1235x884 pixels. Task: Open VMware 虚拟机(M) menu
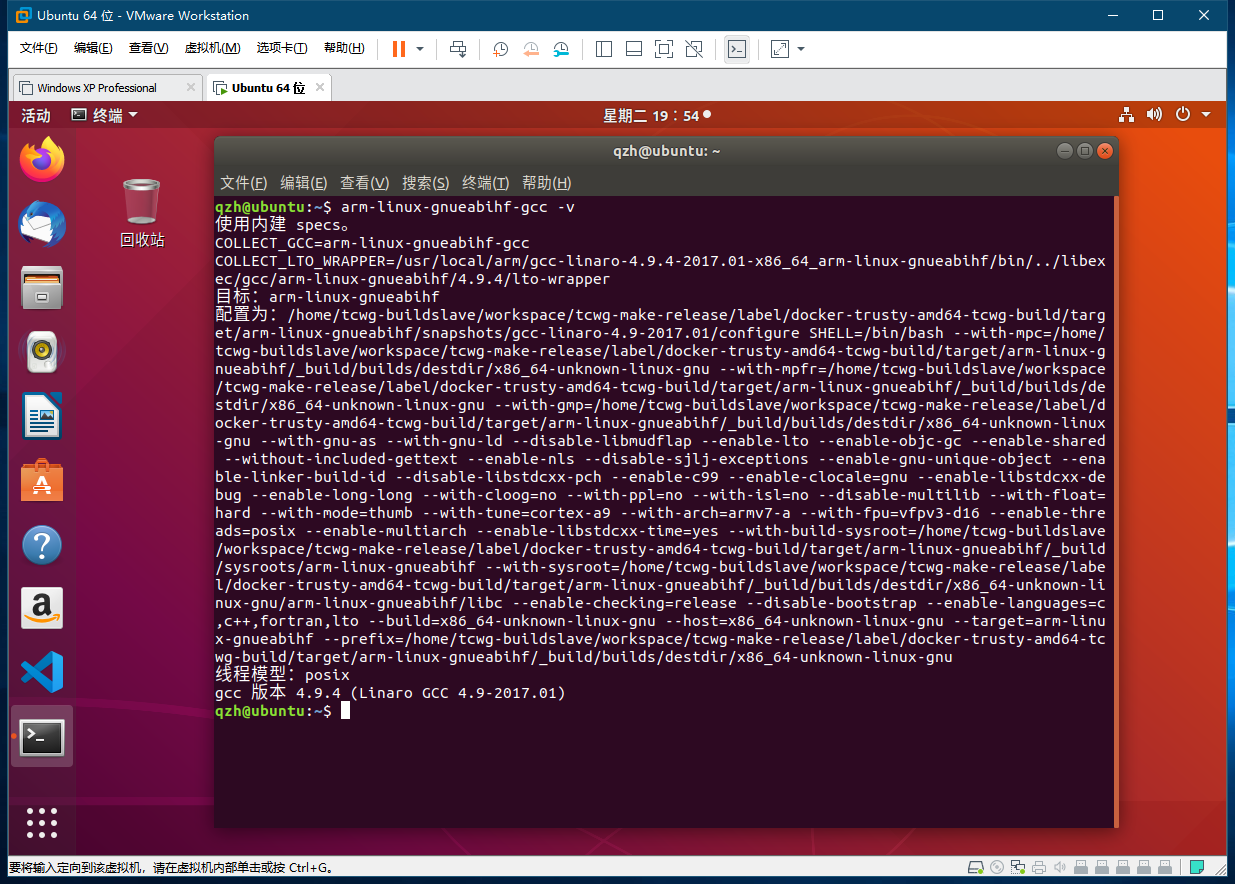click(x=212, y=48)
